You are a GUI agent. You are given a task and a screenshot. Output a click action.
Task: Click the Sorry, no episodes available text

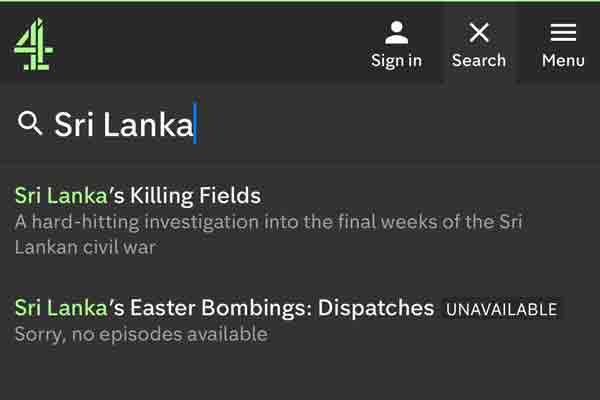tap(141, 334)
